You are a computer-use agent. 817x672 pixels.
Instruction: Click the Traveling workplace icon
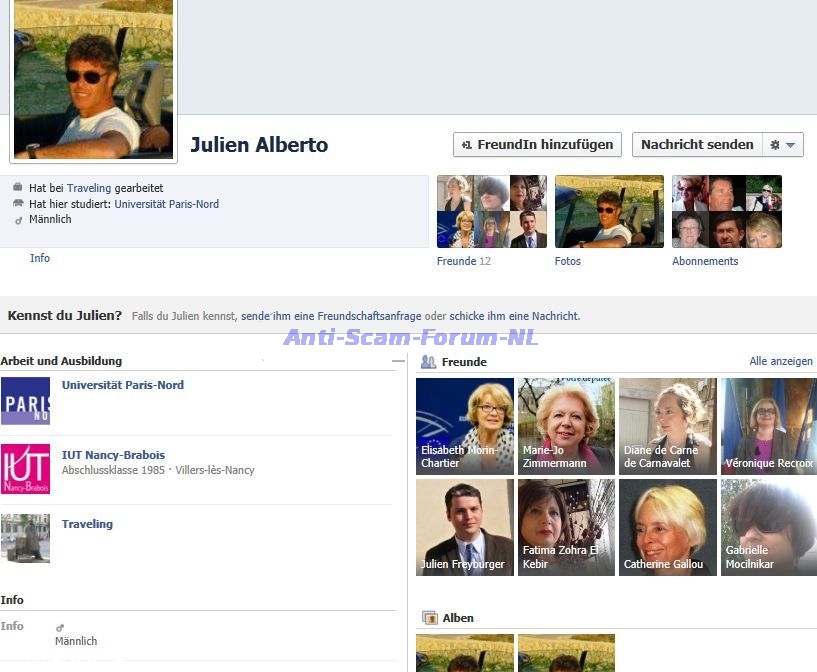pos(25,538)
